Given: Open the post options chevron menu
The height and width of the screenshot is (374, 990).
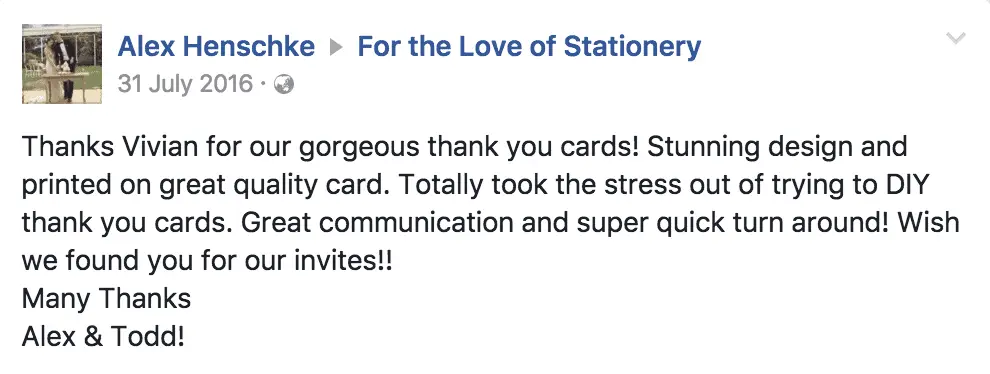Looking at the screenshot, I should [956, 39].
